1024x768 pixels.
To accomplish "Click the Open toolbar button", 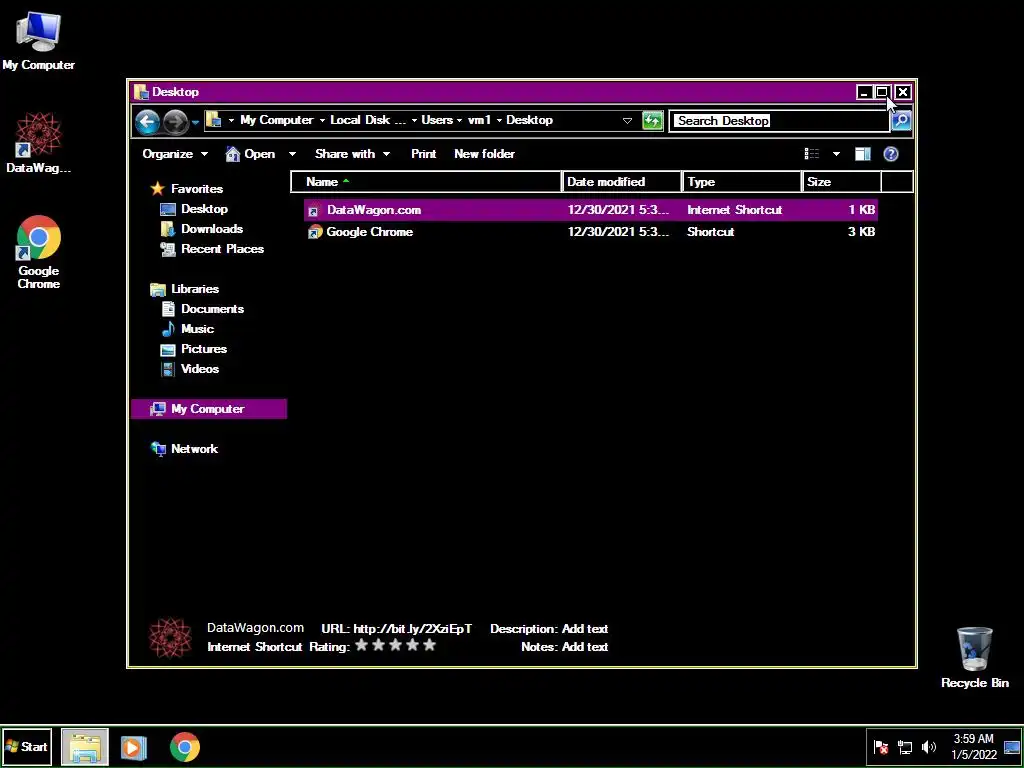I will [251, 154].
